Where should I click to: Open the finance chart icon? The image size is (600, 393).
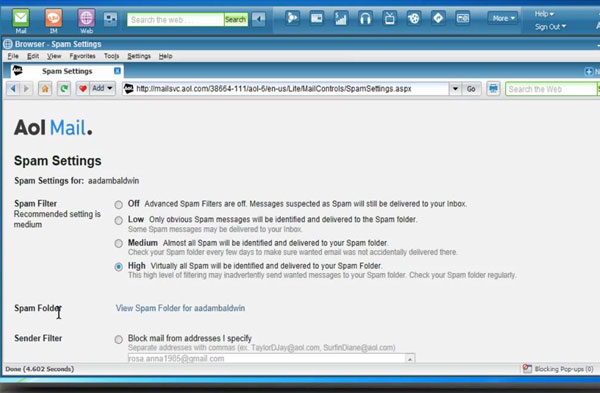click(x=341, y=18)
